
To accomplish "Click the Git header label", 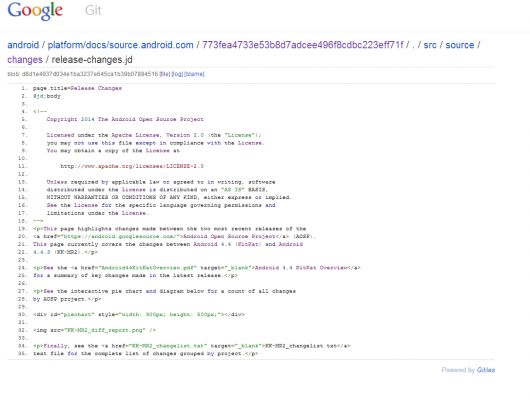I will point(93,10).
